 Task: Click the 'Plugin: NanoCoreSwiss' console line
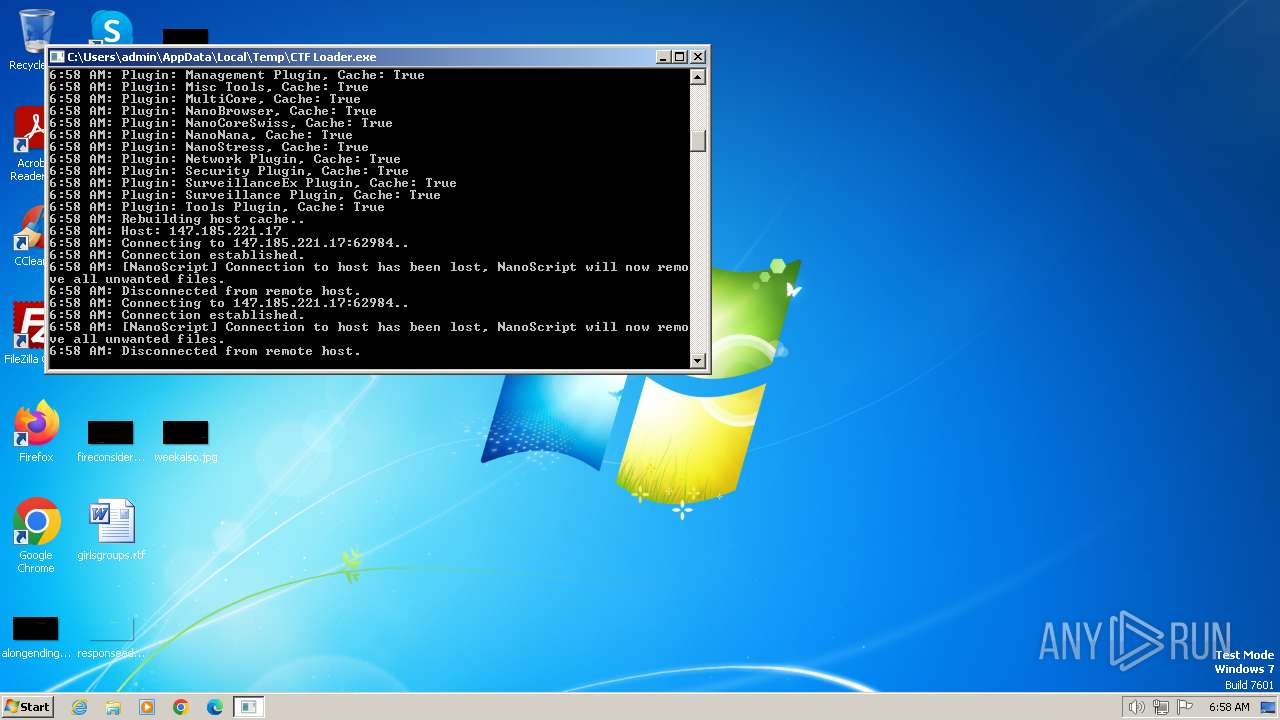pos(221,123)
